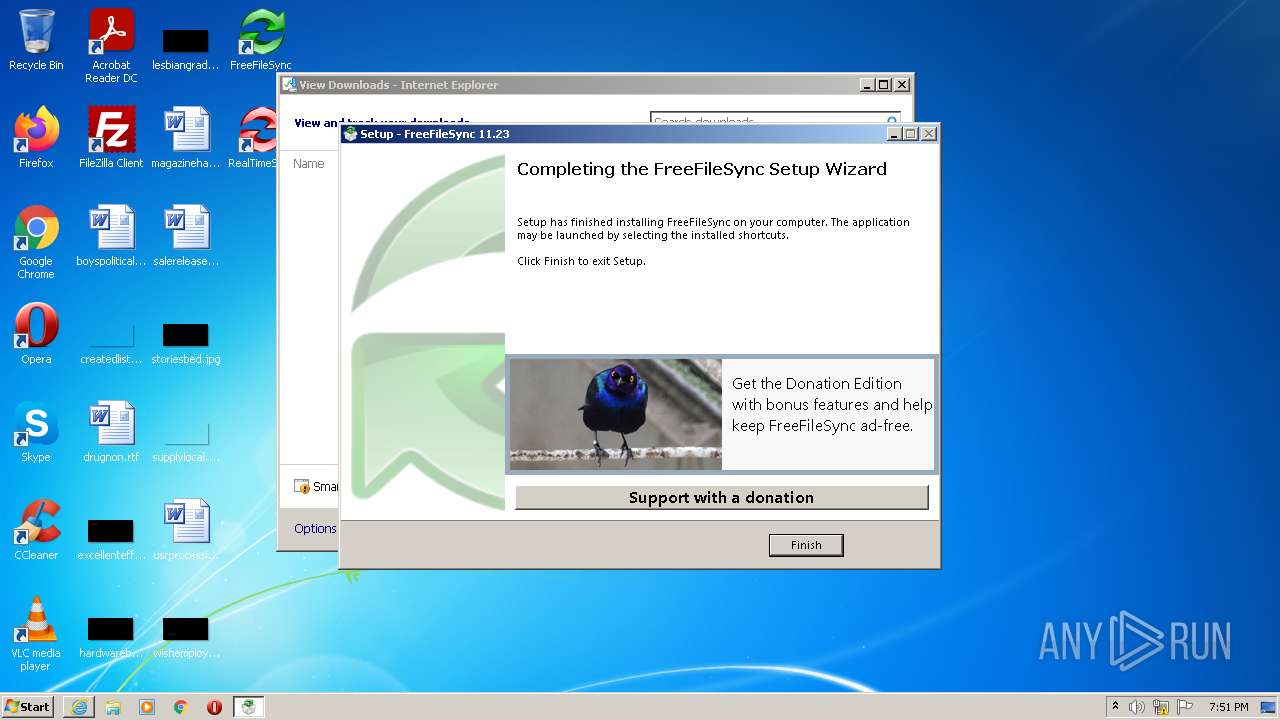
Task: Open Acrobat Reader DC desktop shortcut
Action: coord(111,46)
